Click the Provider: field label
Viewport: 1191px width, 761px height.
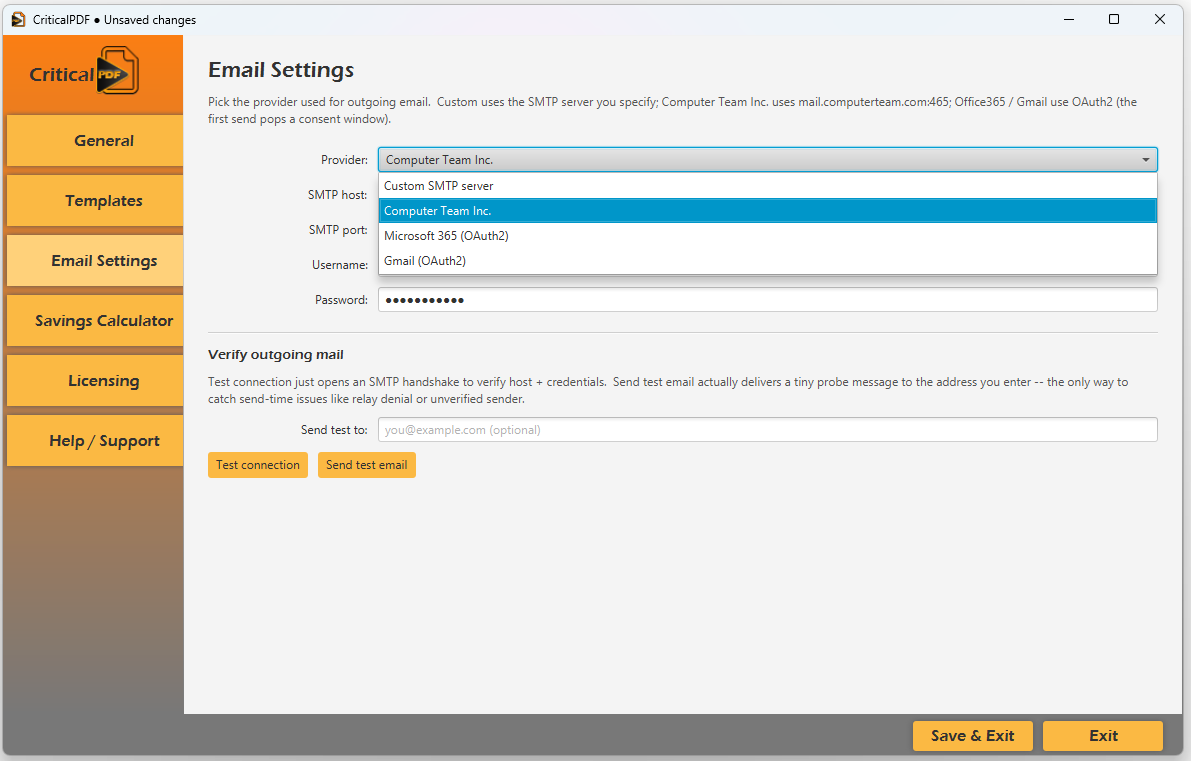click(344, 160)
